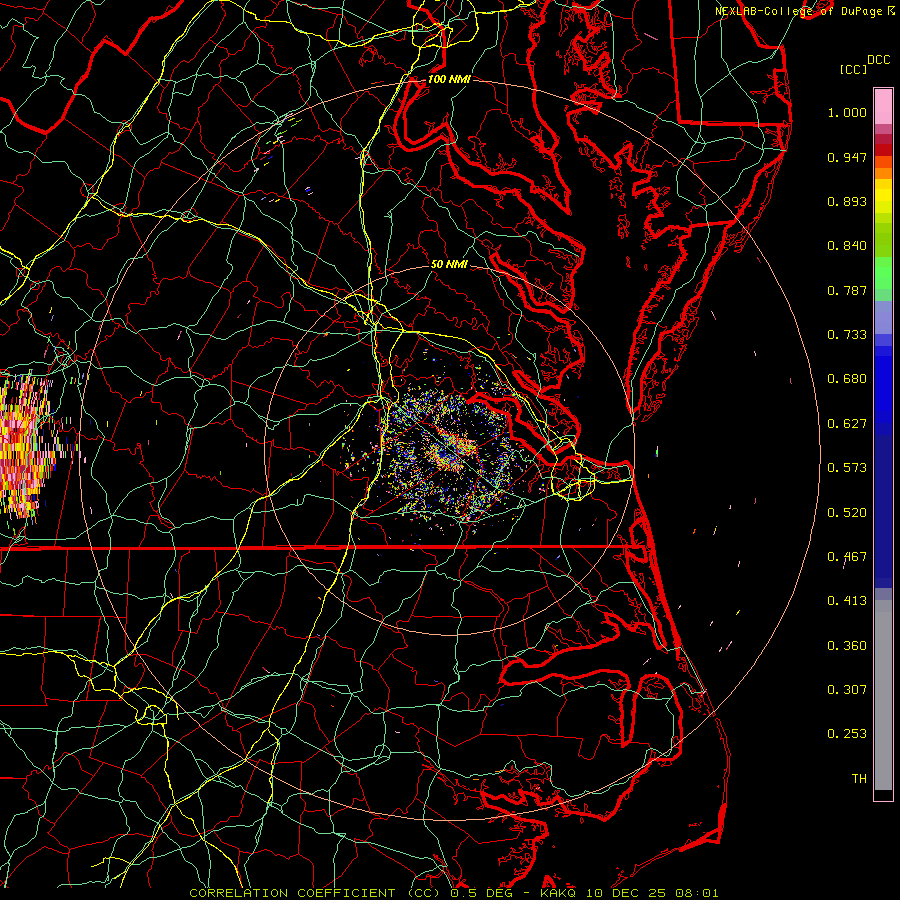Select the 0.573 legend value
Image resolution: width=900 pixels, height=900 pixels.
click(x=847, y=468)
